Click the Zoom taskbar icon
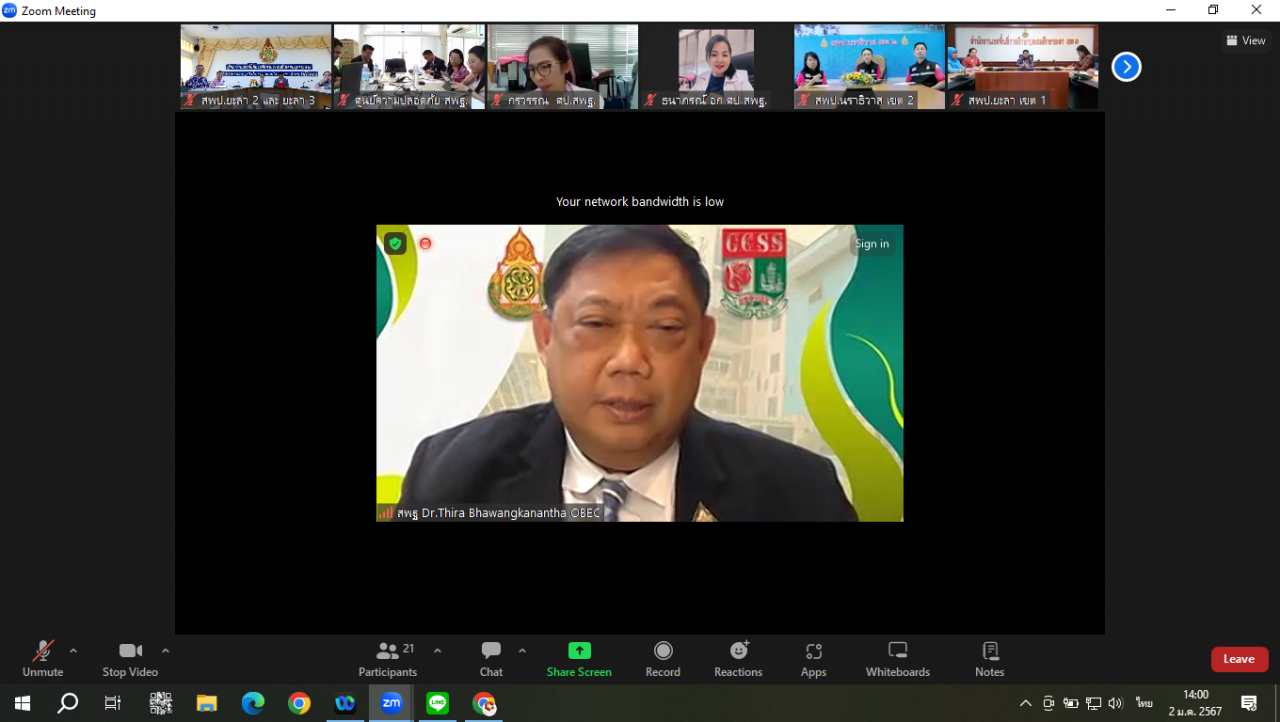Image resolution: width=1280 pixels, height=722 pixels. point(391,703)
